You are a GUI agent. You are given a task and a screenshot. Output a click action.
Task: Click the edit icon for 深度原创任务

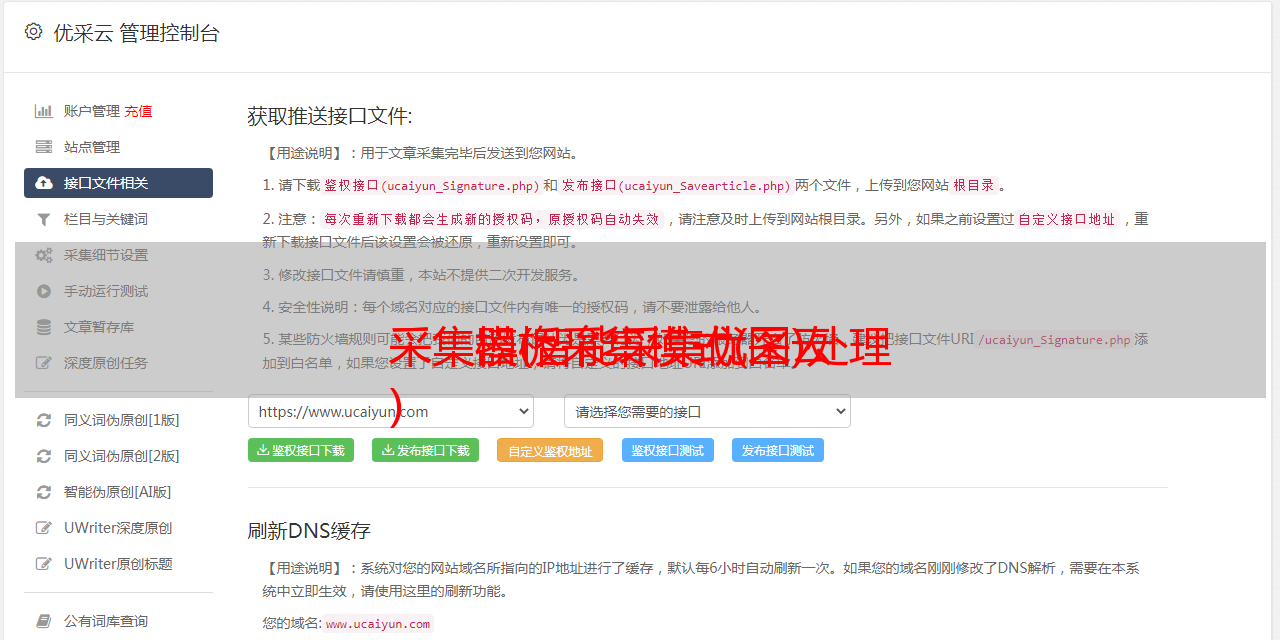[44, 363]
